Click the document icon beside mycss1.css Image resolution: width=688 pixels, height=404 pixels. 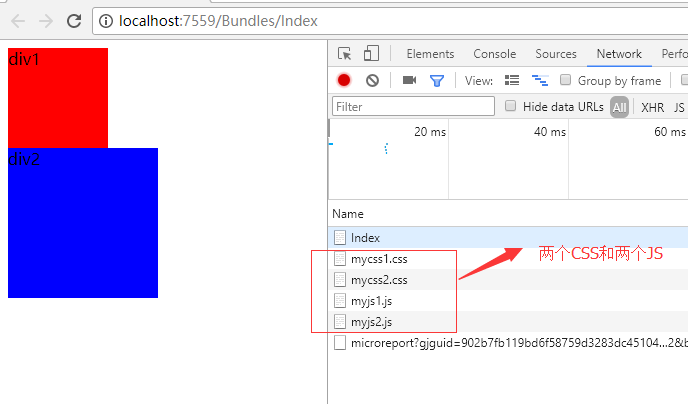[340, 258]
